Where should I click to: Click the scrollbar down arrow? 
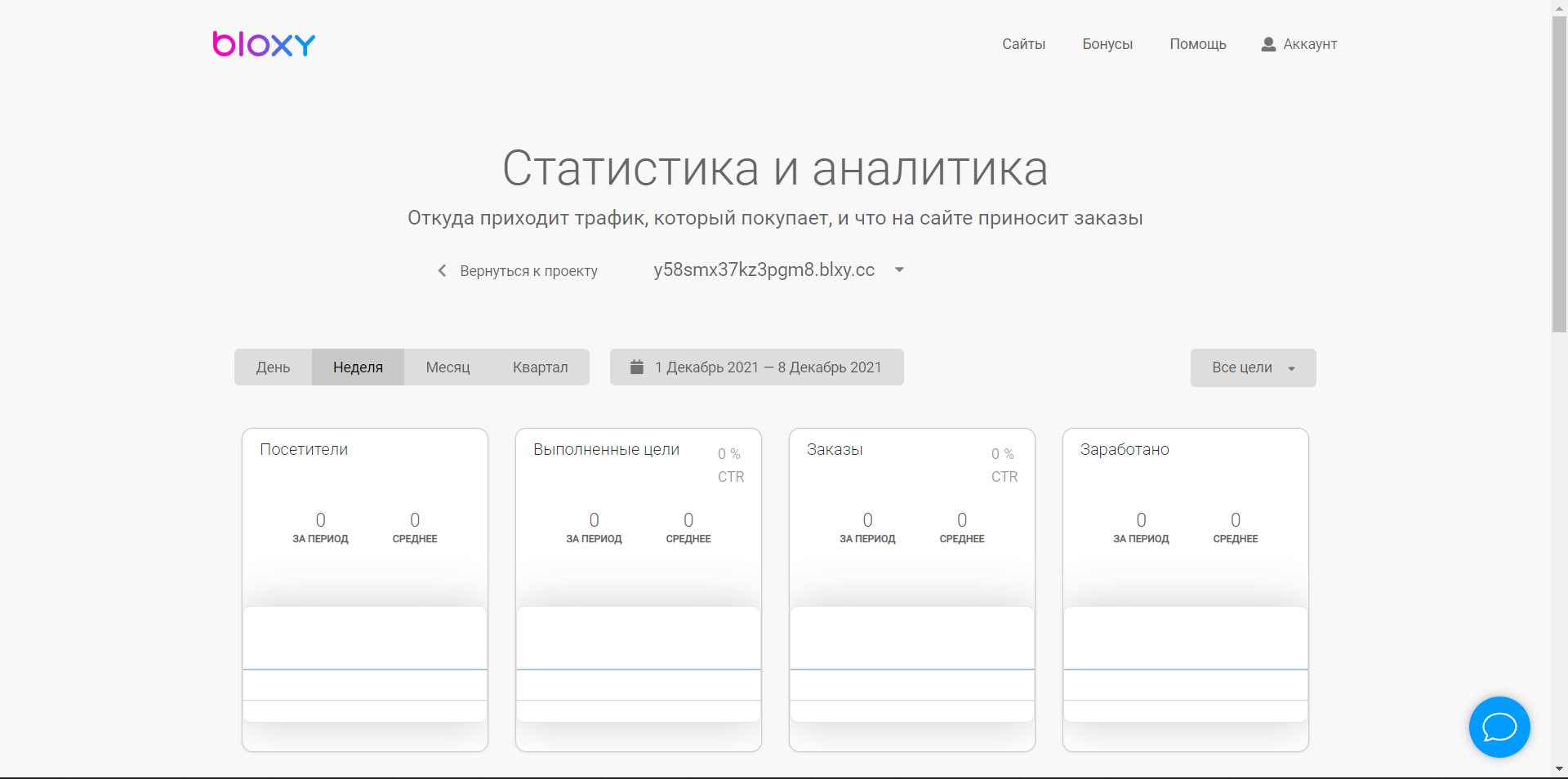(x=1560, y=769)
